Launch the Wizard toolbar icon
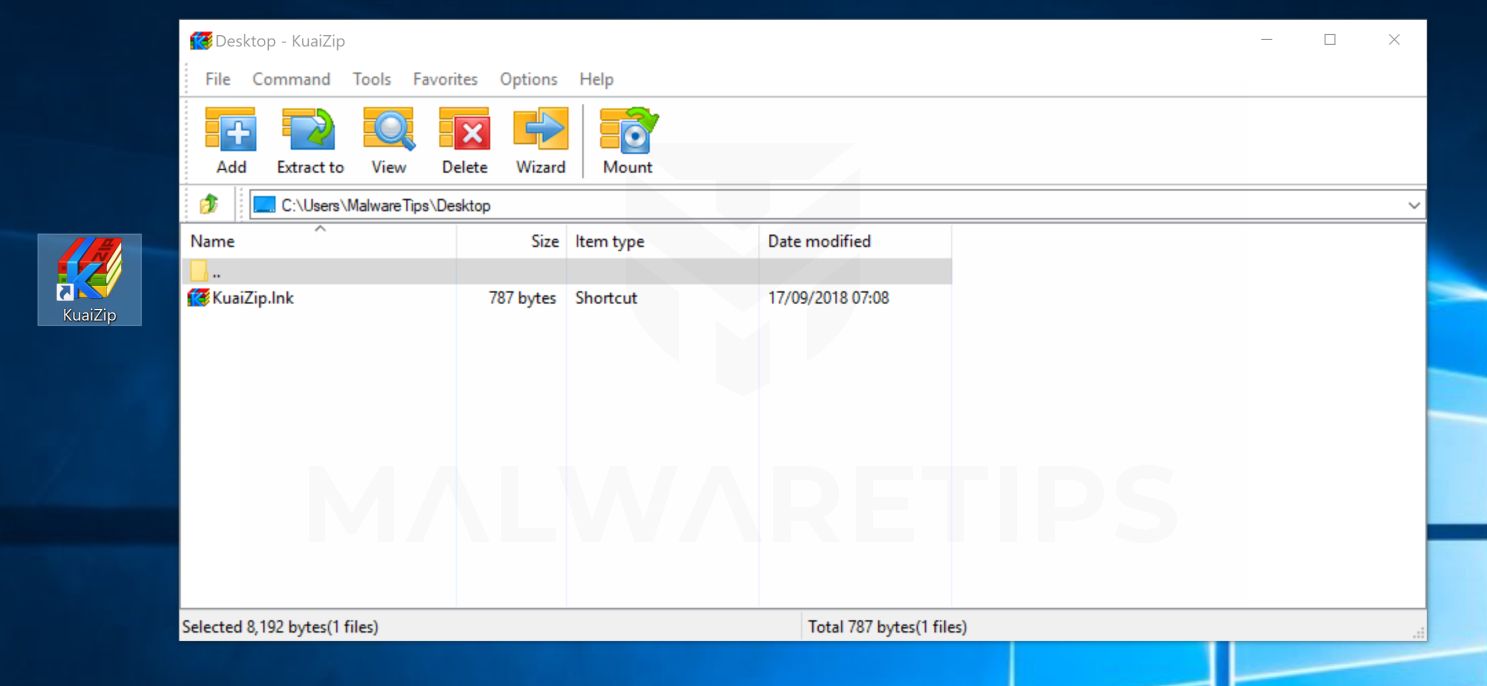 coord(540,130)
